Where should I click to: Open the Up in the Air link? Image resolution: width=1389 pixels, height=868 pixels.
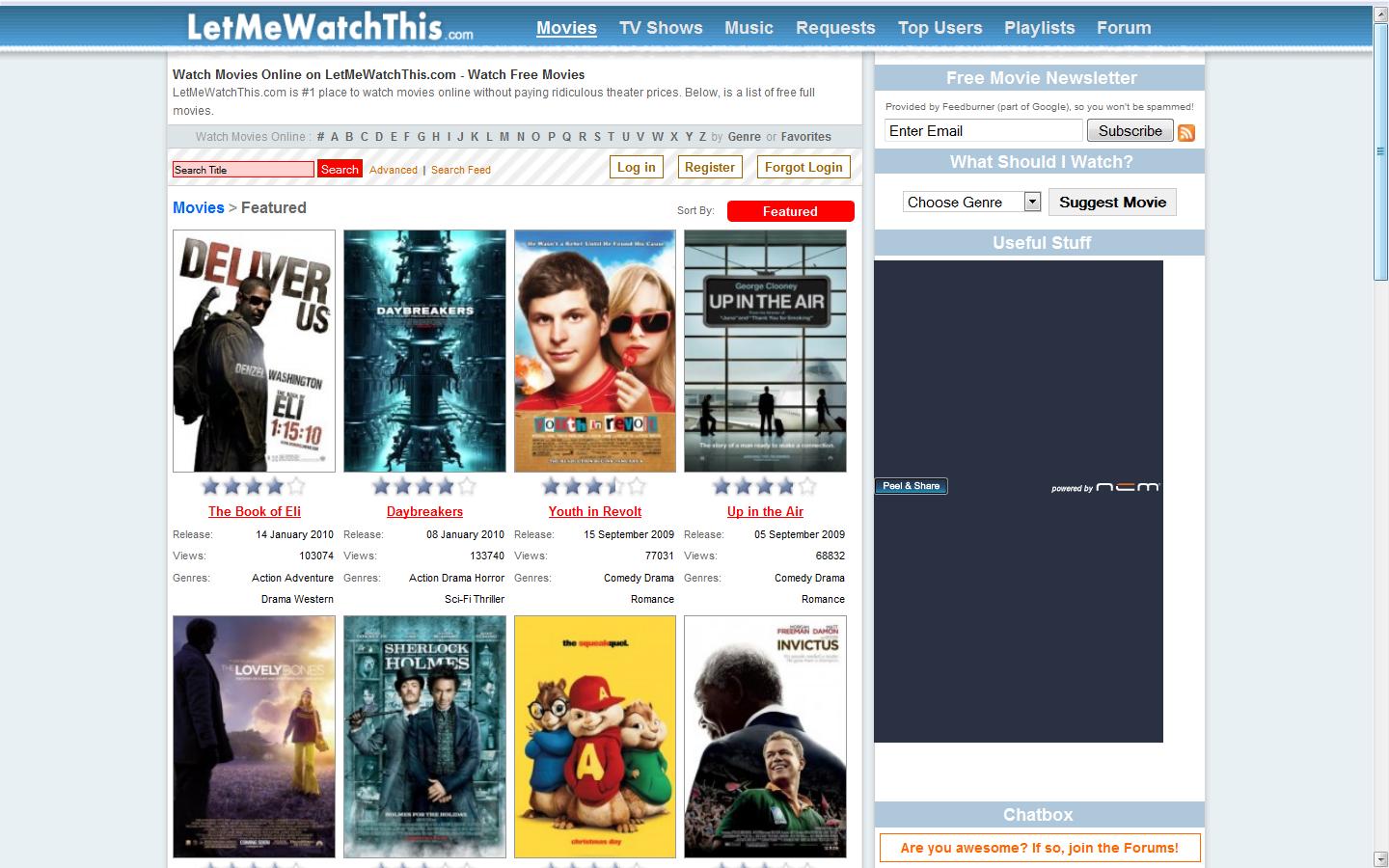click(x=765, y=511)
